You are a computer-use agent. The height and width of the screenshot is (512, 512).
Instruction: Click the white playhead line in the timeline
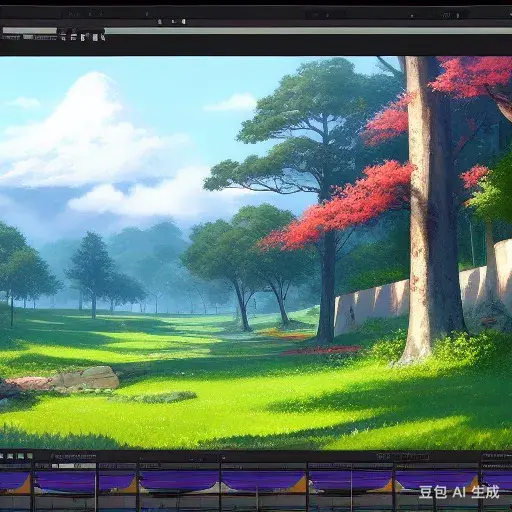(95, 492)
